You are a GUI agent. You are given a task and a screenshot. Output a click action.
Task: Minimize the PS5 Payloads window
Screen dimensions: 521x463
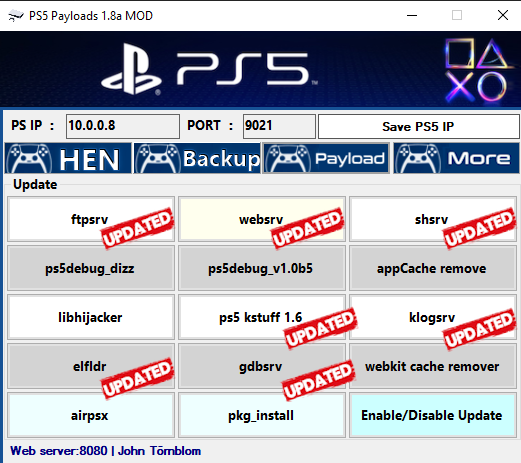pos(412,15)
